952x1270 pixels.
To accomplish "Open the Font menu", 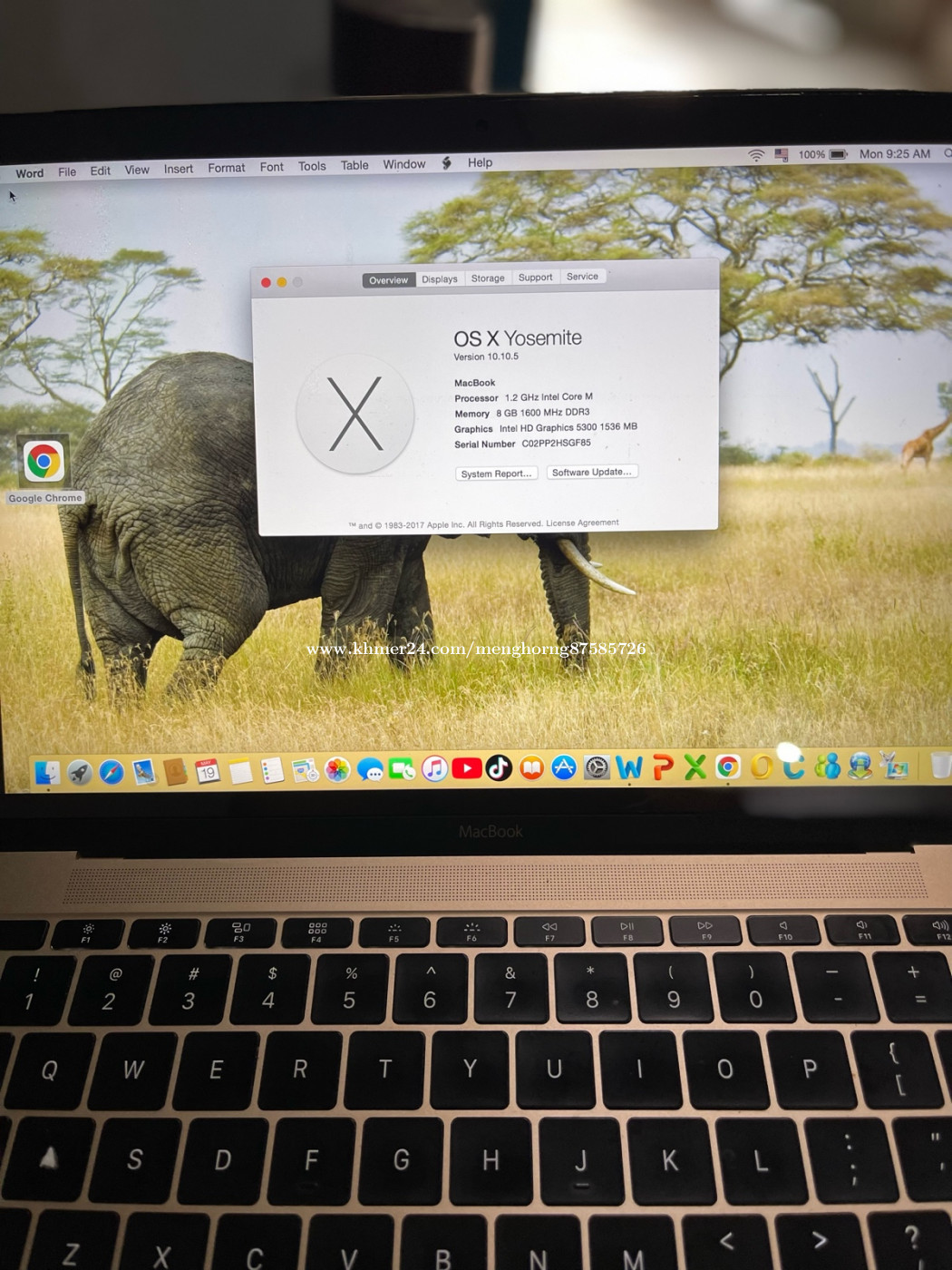I will 272,167.
